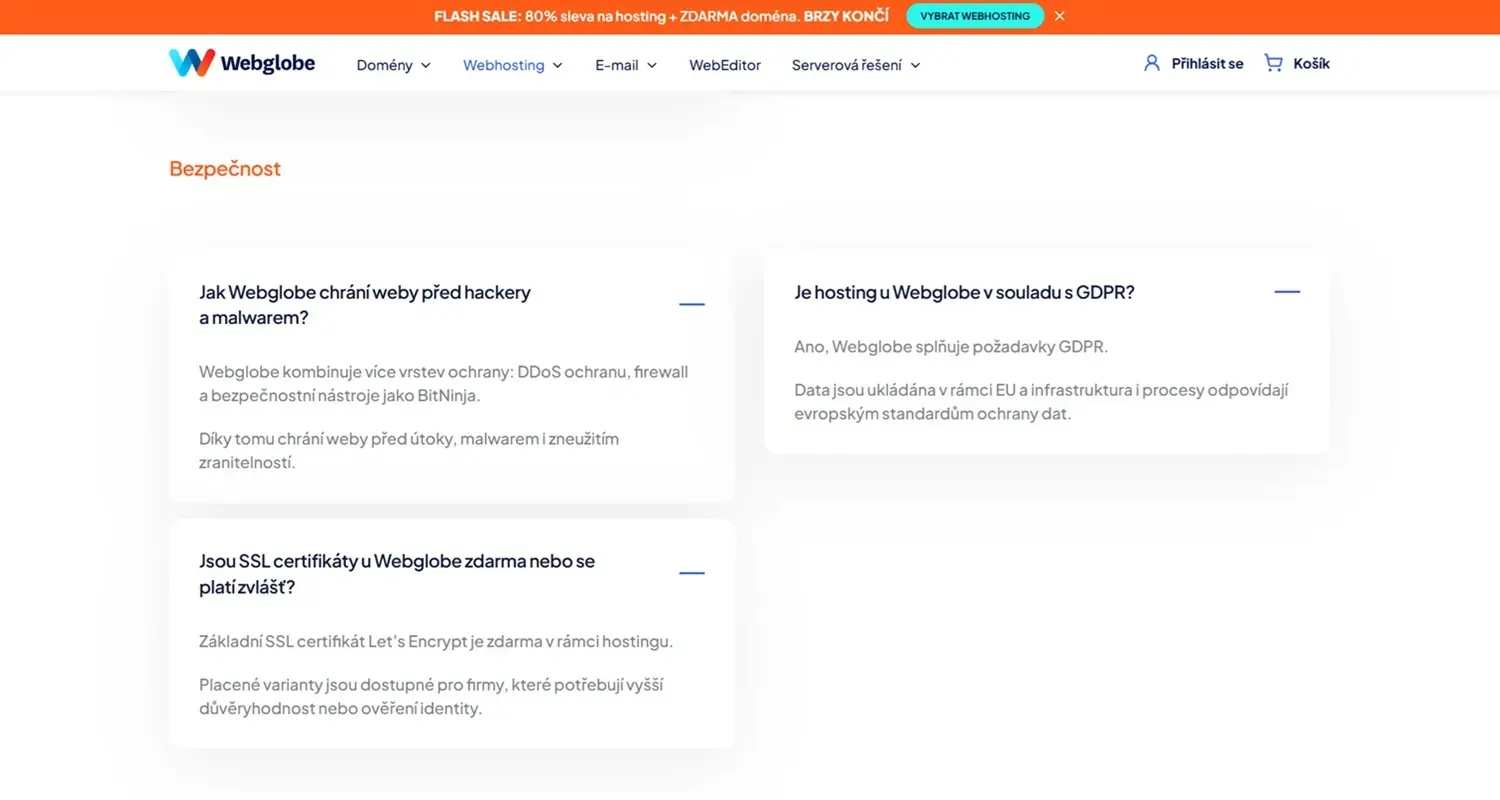Collapse the GDPR question minus icon
Image resolution: width=1500 pixels, height=800 pixels.
(1287, 292)
